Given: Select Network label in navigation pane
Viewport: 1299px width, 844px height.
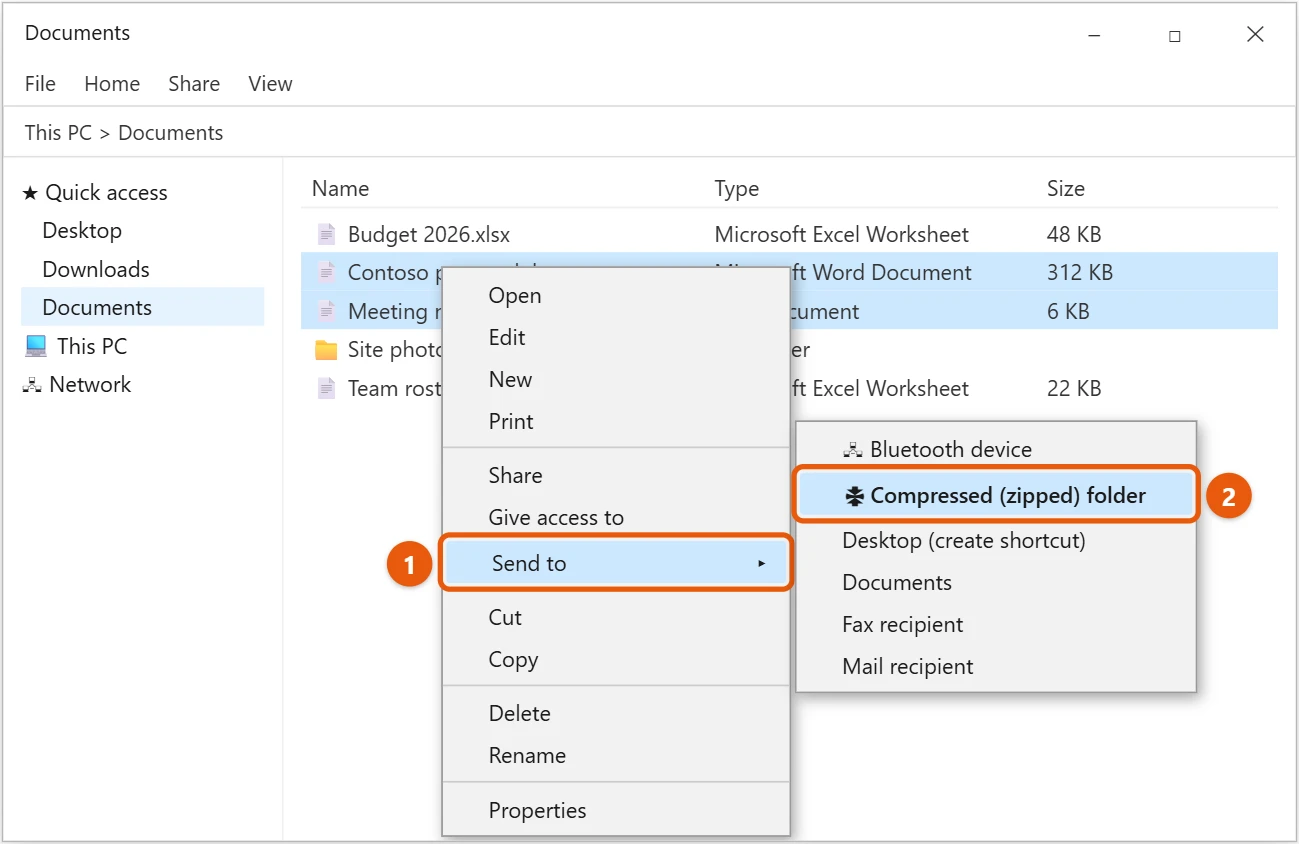Looking at the screenshot, I should point(90,385).
